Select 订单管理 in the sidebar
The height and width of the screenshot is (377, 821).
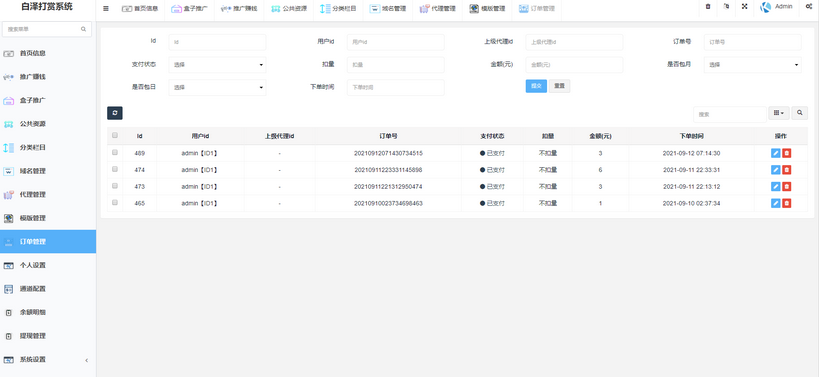48,242
